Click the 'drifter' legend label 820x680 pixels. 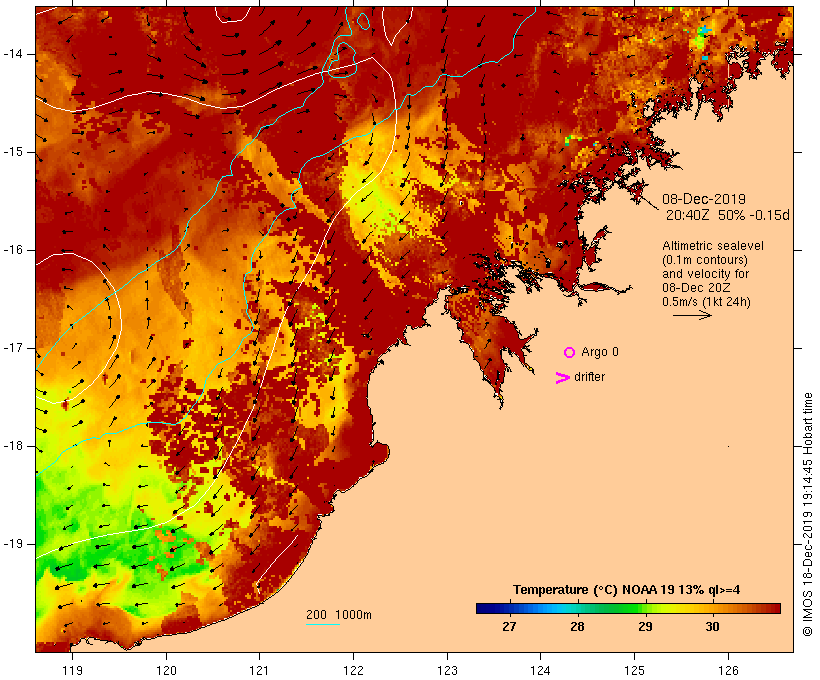589,377
